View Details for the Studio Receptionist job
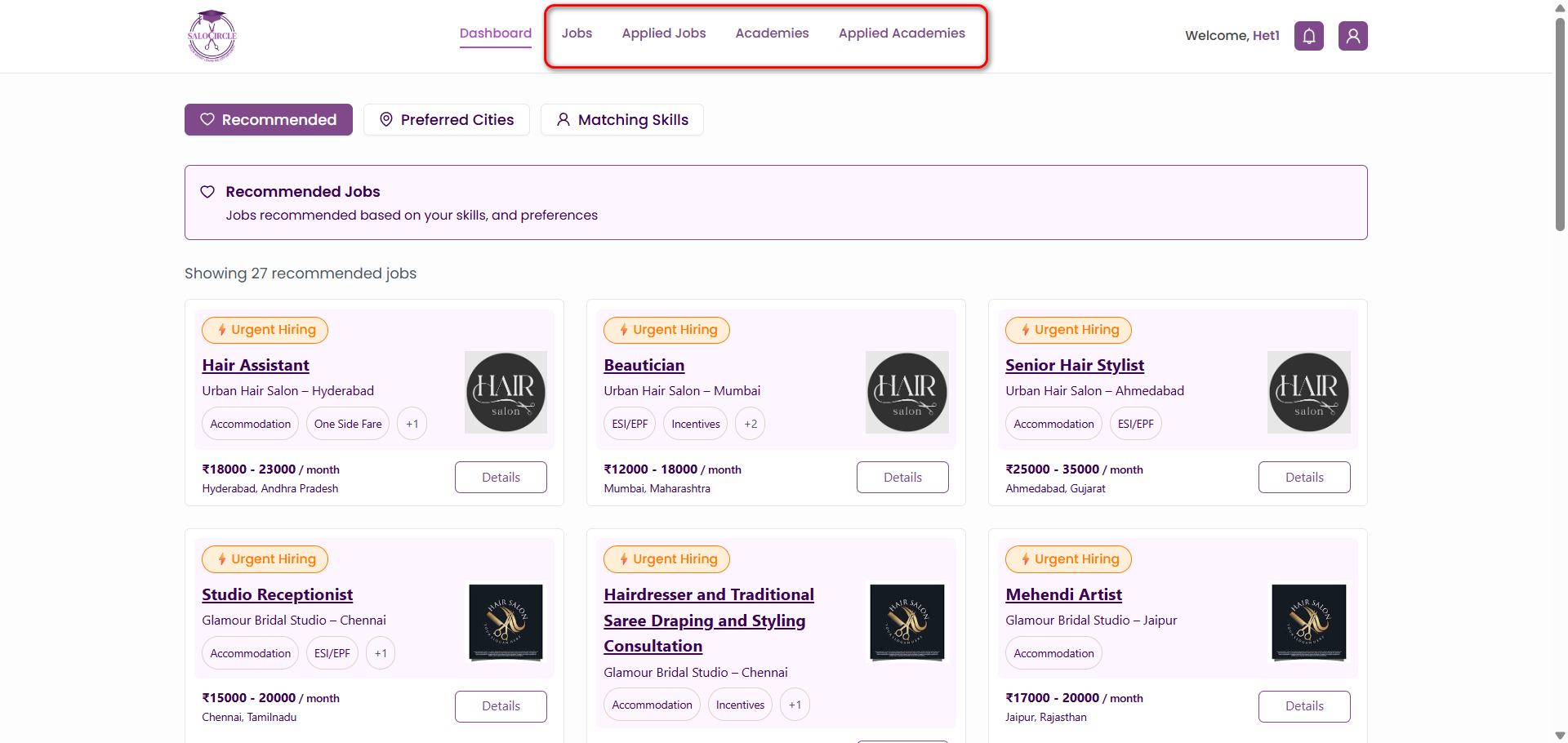 pyautogui.click(x=501, y=706)
